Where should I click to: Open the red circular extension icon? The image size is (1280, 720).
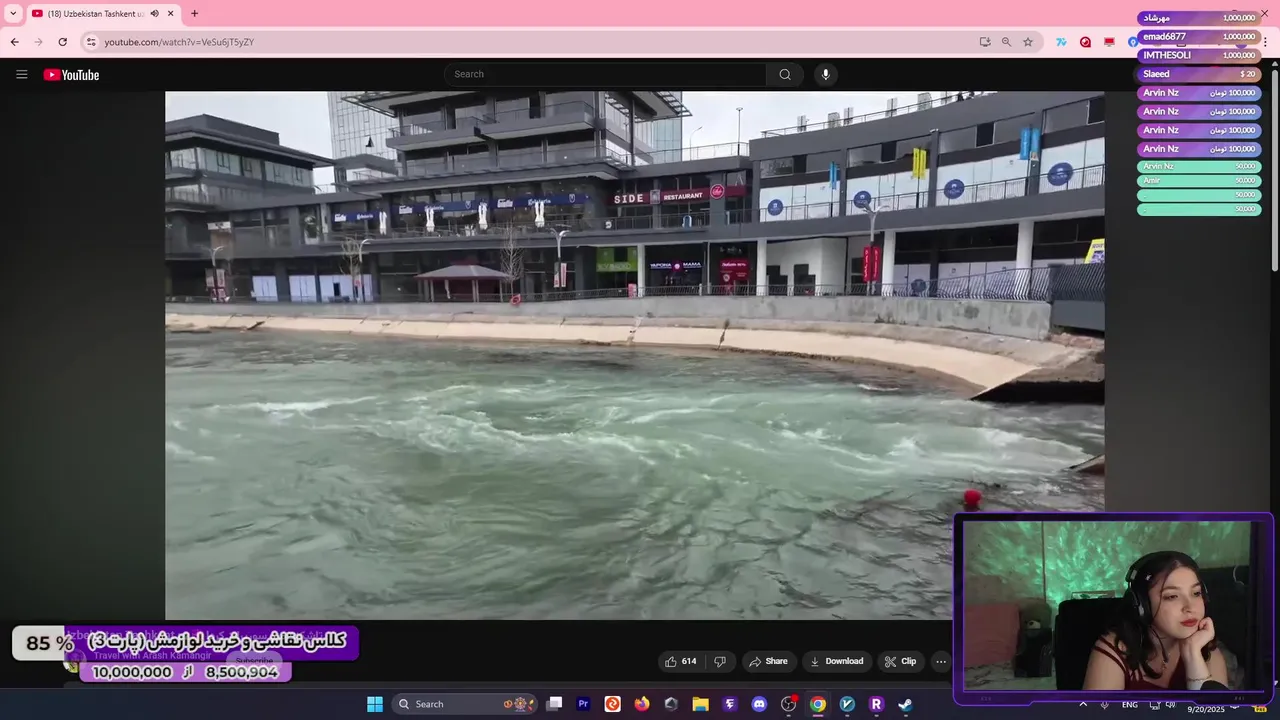(x=1085, y=42)
